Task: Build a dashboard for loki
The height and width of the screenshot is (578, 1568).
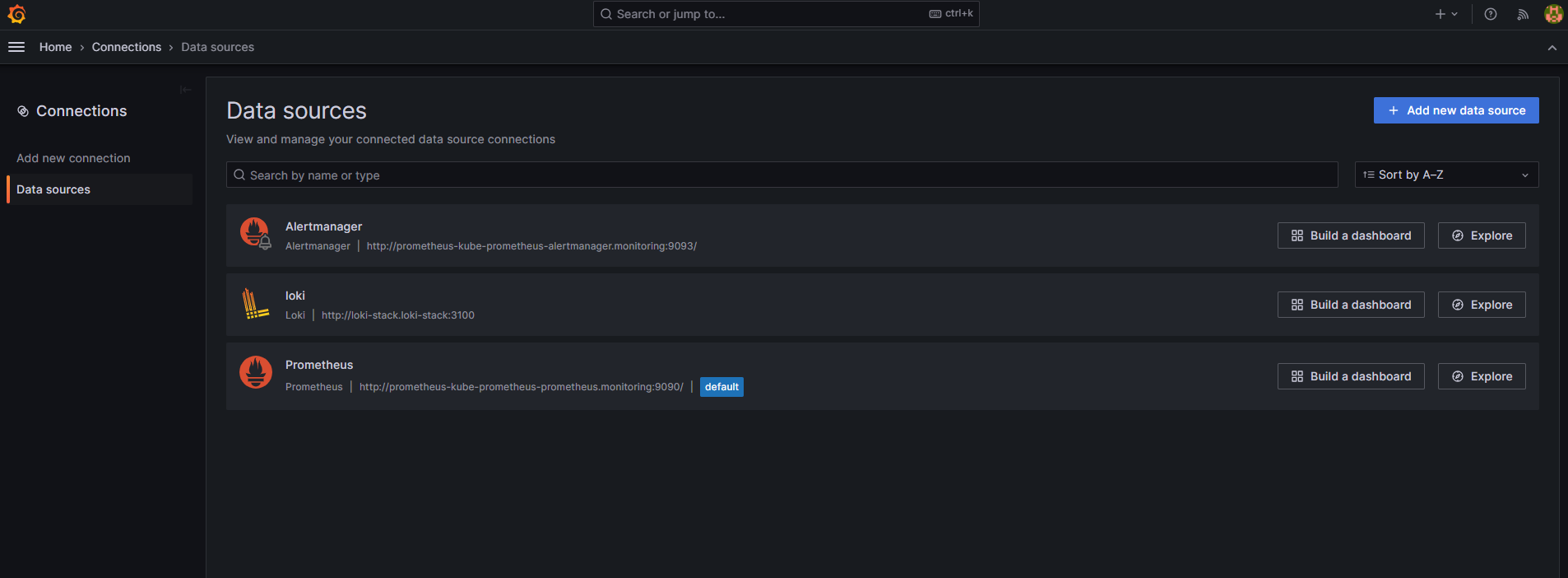Action: point(1351,305)
